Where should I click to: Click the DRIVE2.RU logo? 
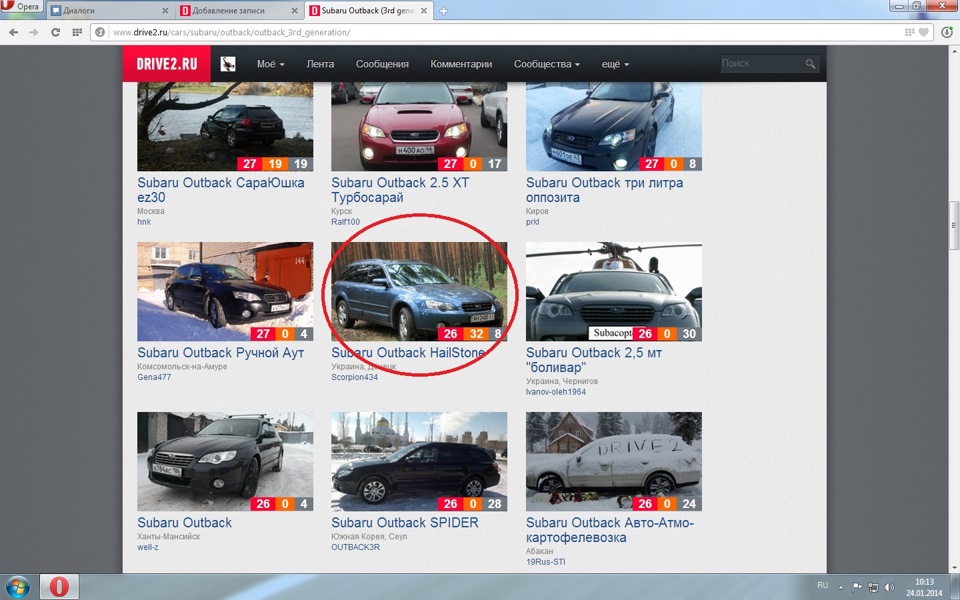(x=167, y=64)
